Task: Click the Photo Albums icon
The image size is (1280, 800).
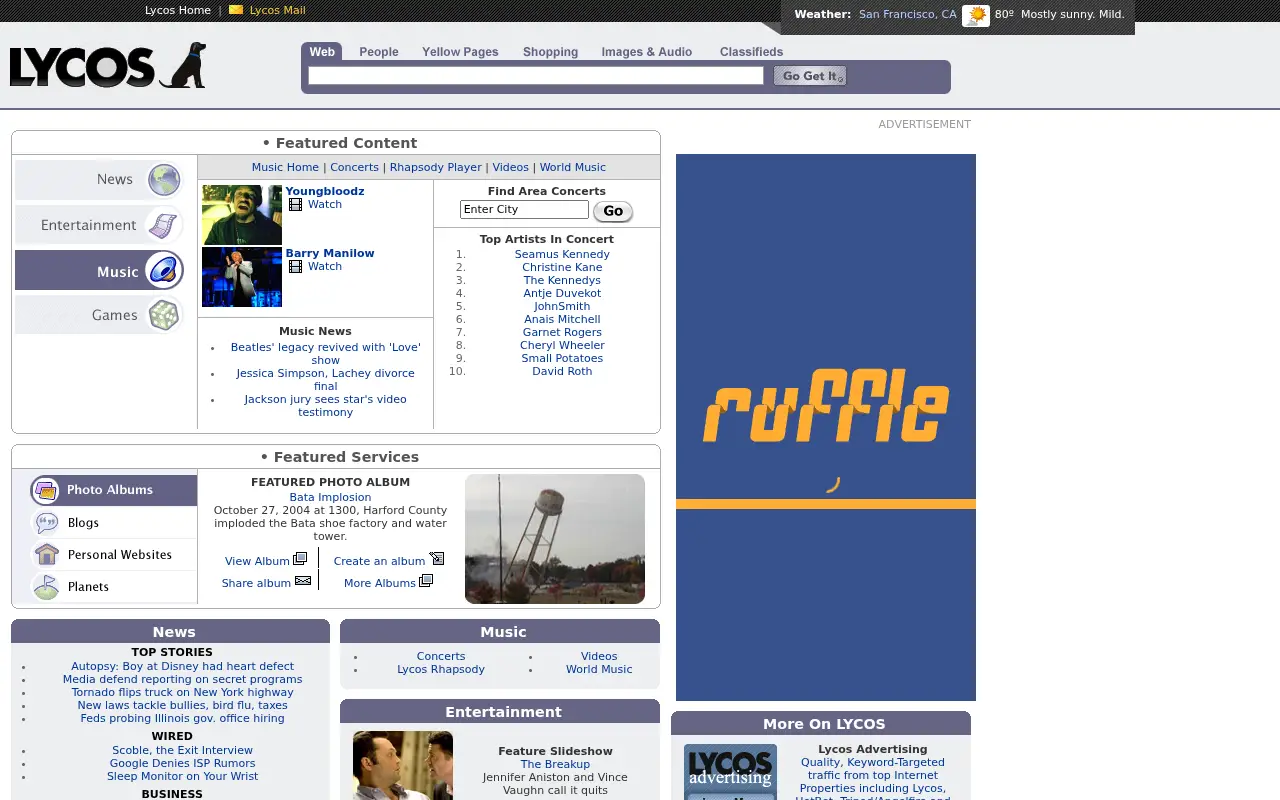Action: (45, 490)
